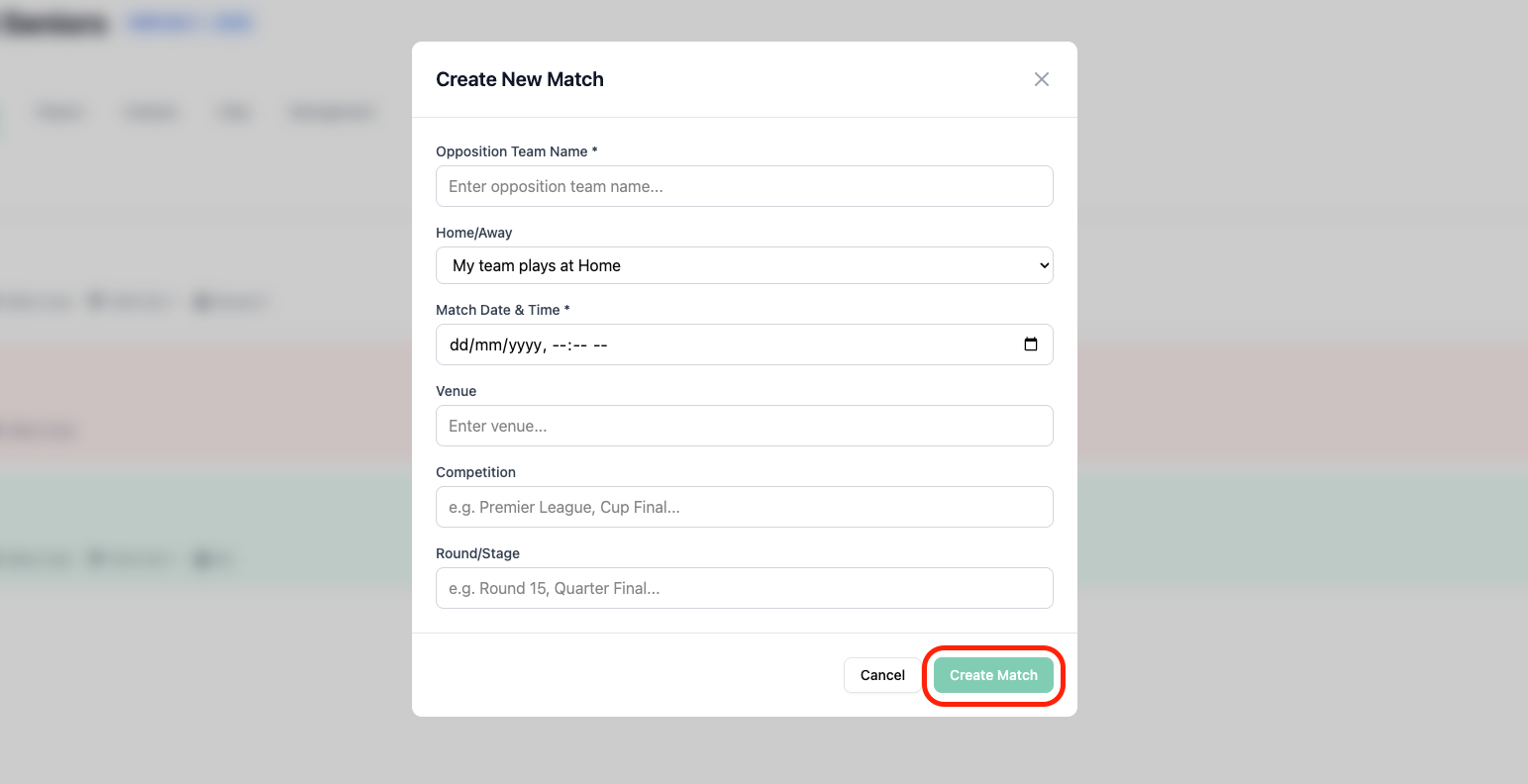Click the Home/Away dropdown chevron arrow
Image resolution: width=1528 pixels, height=784 pixels.
[1043, 265]
